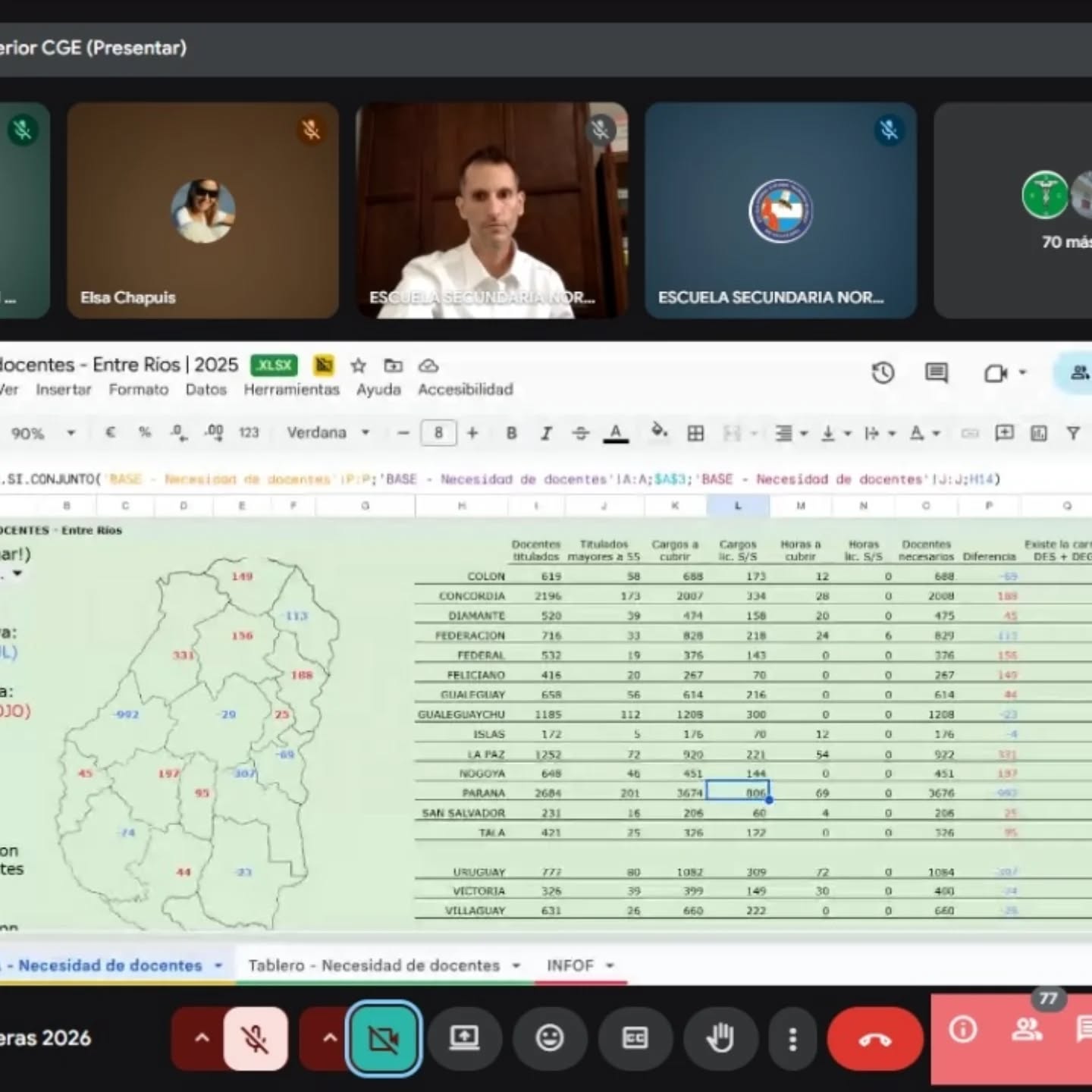Click the share screen present icon
The width and height of the screenshot is (1092, 1092).
464,1038
